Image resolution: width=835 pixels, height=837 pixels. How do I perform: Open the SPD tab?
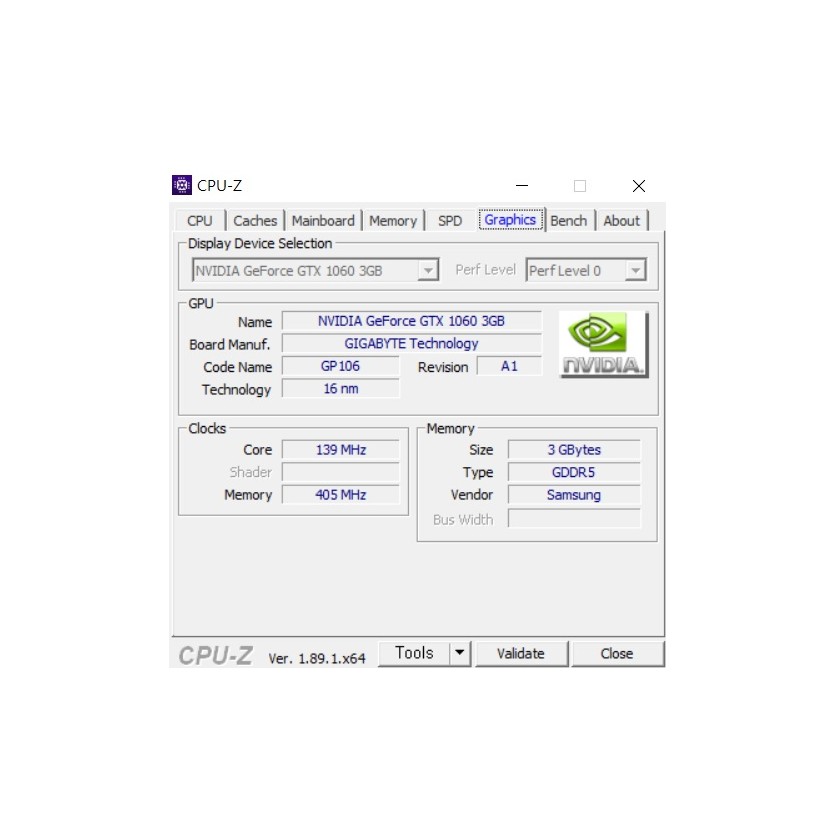pyautogui.click(x=450, y=220)
